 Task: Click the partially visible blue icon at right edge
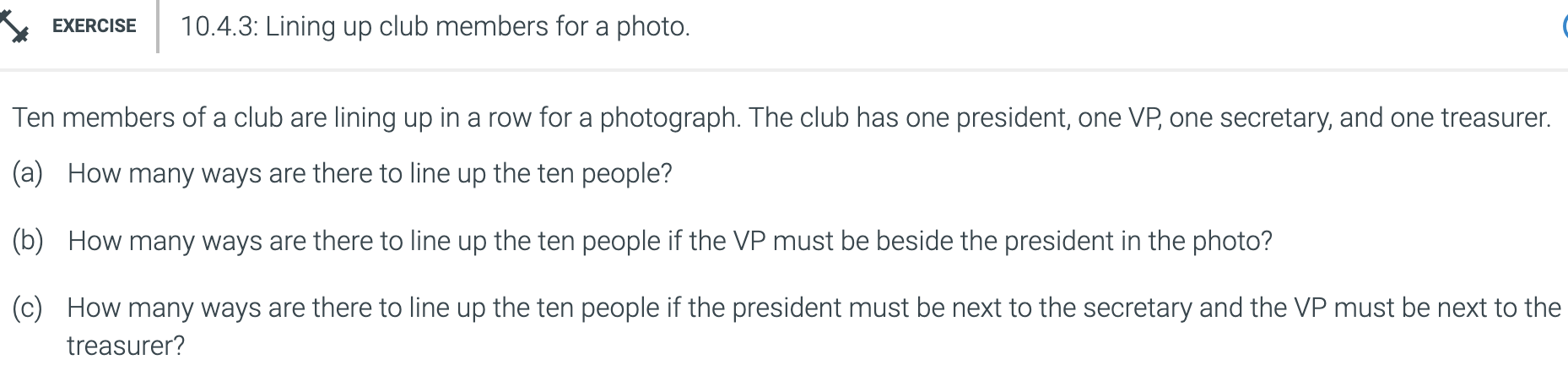1565,26
